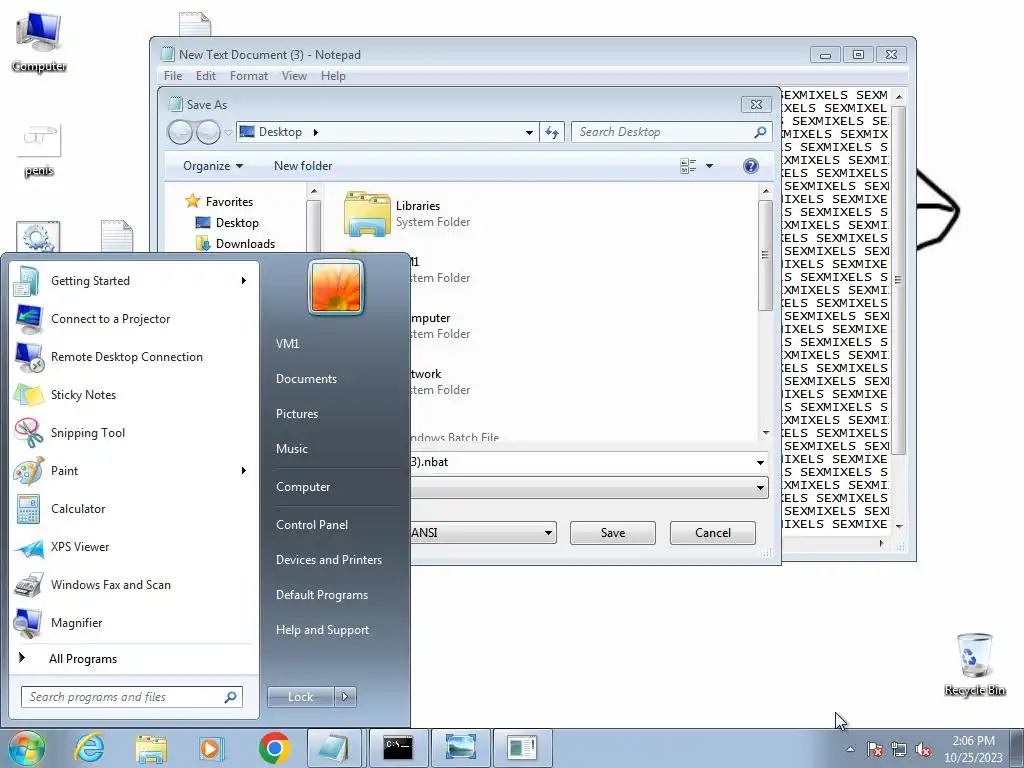Expand Getting Started submenu arrow
This screenshot has width=1024, height=768.
pyautogui.click(x=244, y=281)
